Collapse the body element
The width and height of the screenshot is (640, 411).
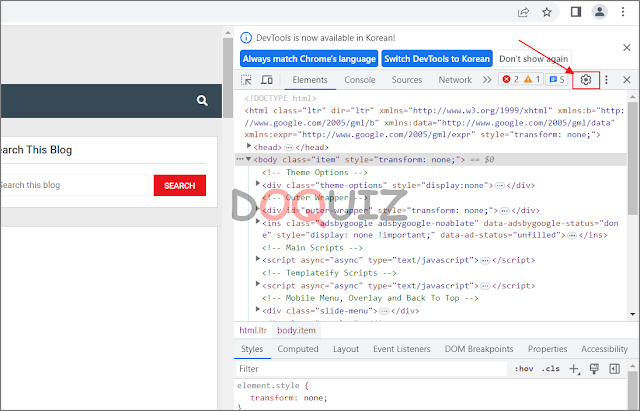[x=248, y=159]
